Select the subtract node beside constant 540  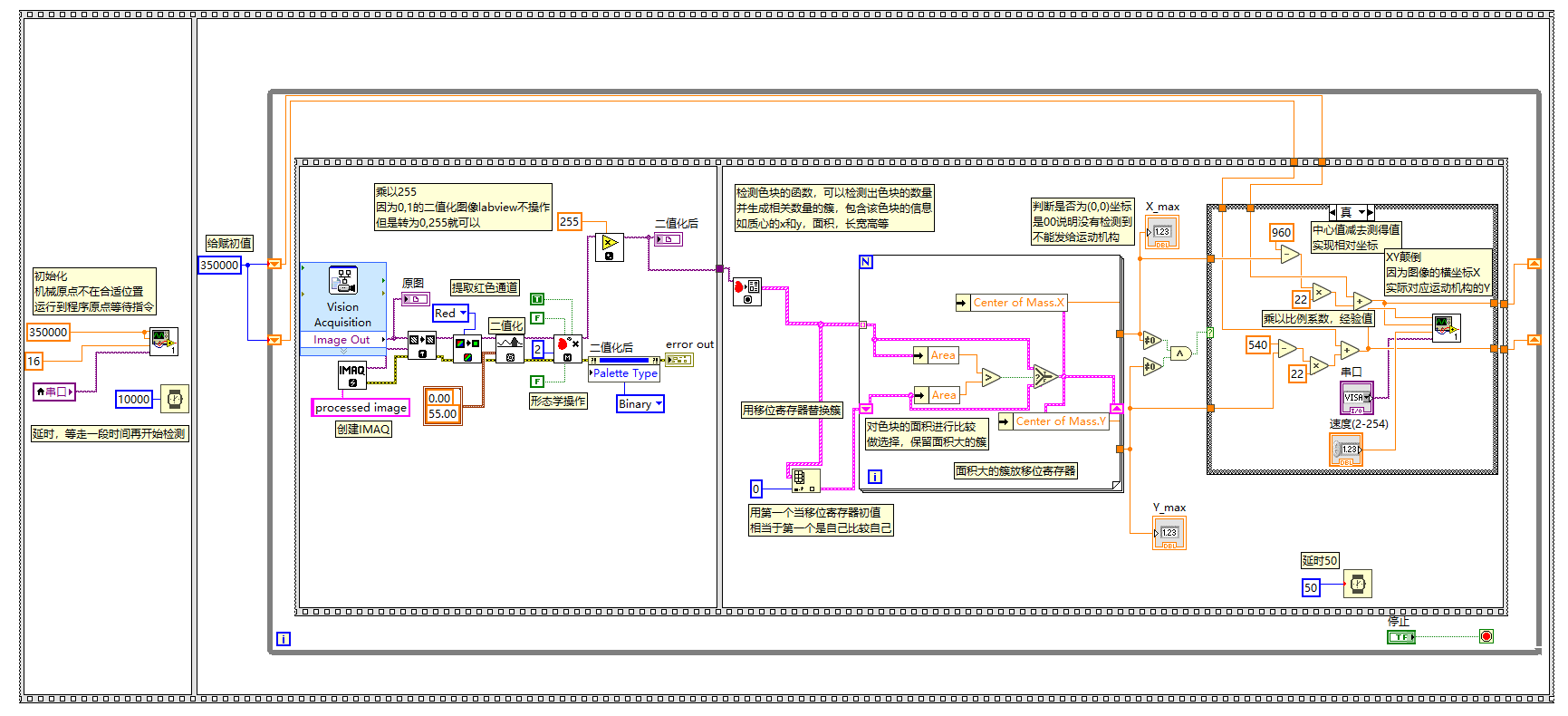click(1287, 347)
